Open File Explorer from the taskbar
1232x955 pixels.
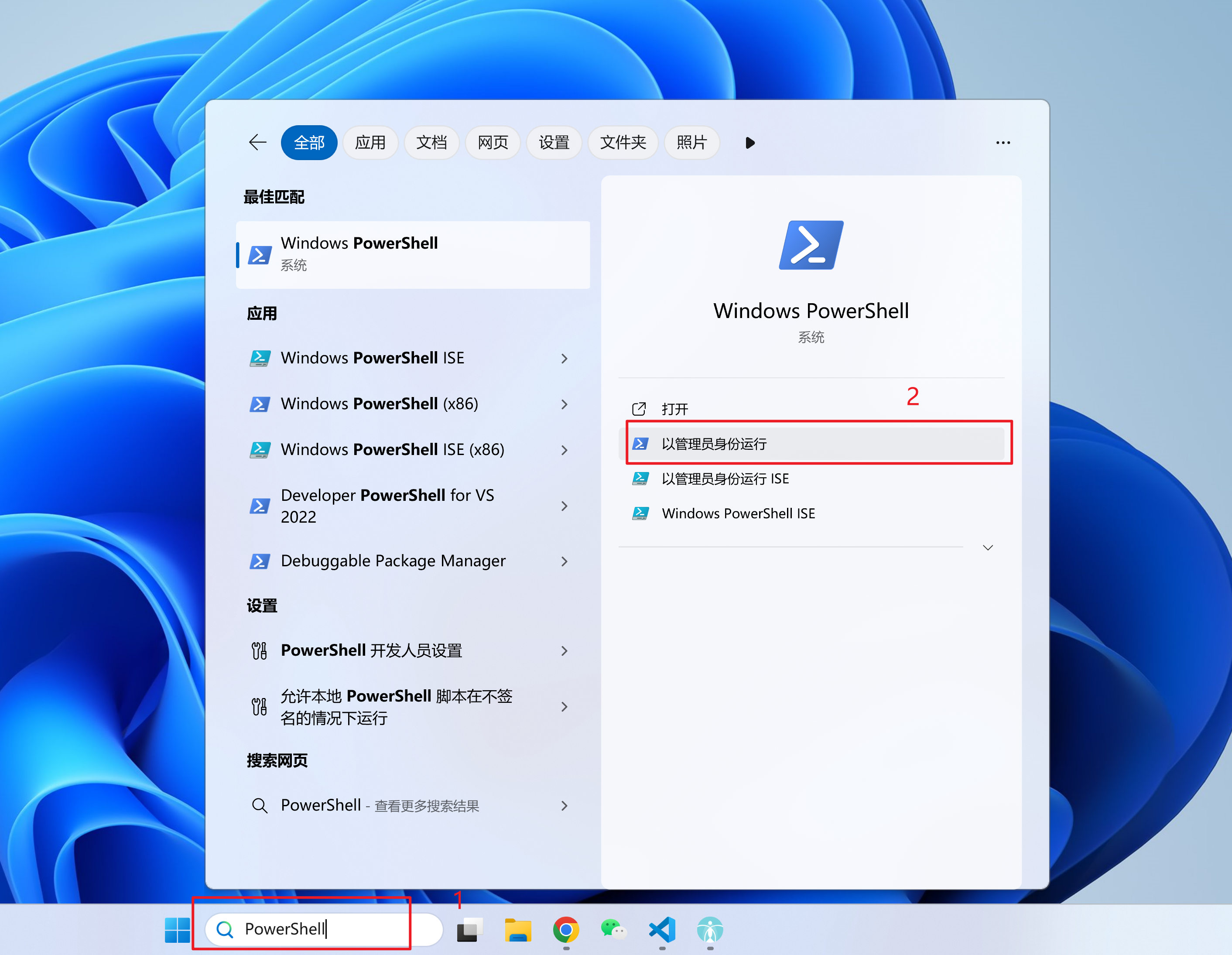[518, 930]
